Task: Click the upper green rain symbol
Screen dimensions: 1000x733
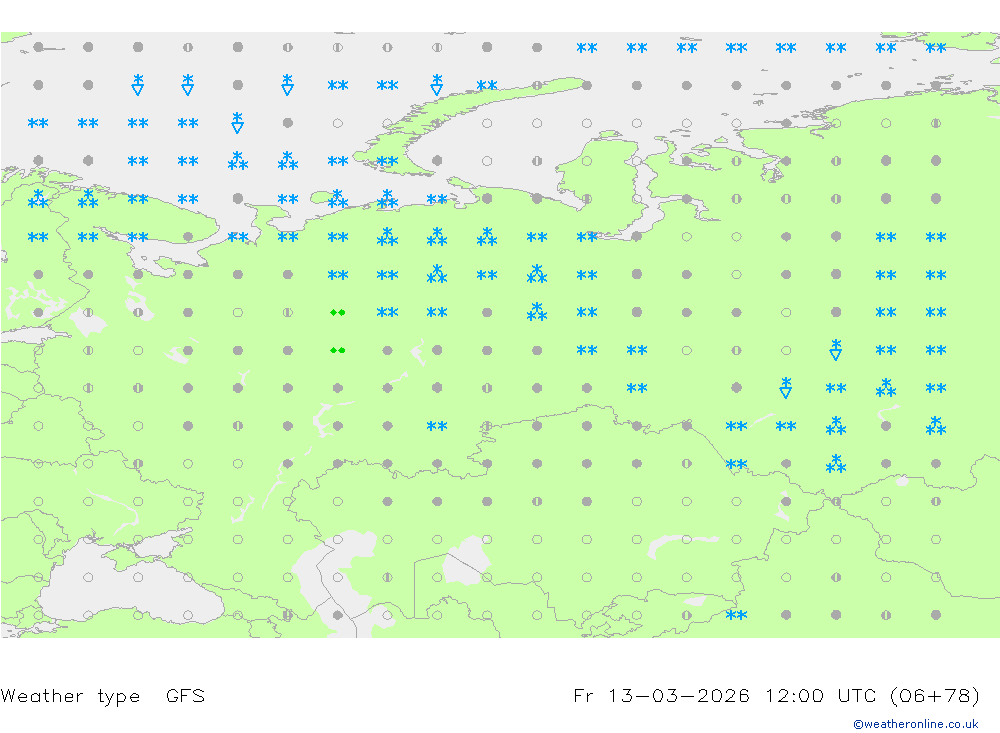Action: point(337,313)
